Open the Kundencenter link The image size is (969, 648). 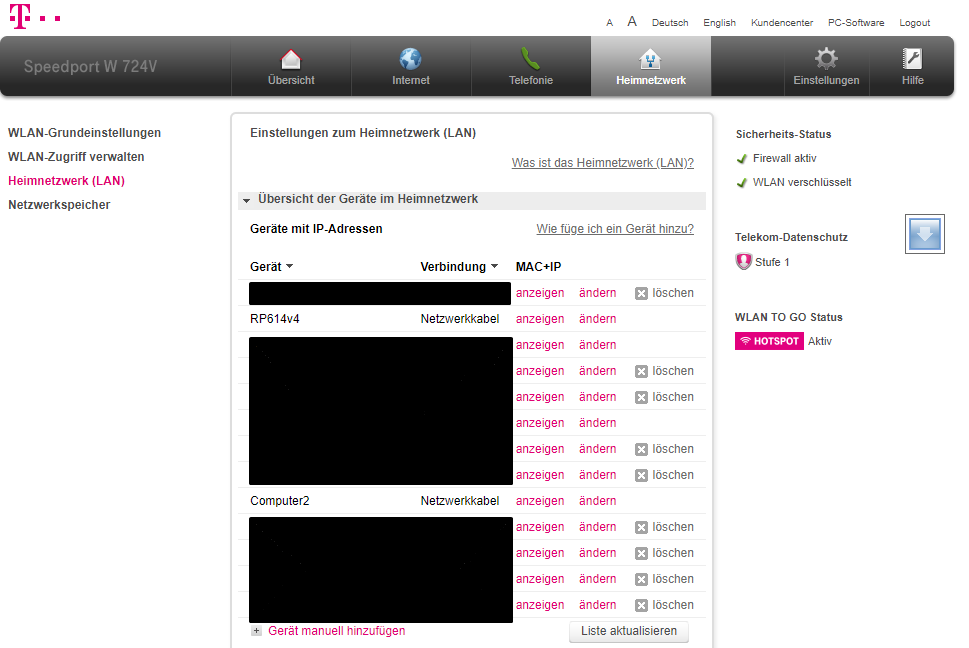click(x=782, y=23)
